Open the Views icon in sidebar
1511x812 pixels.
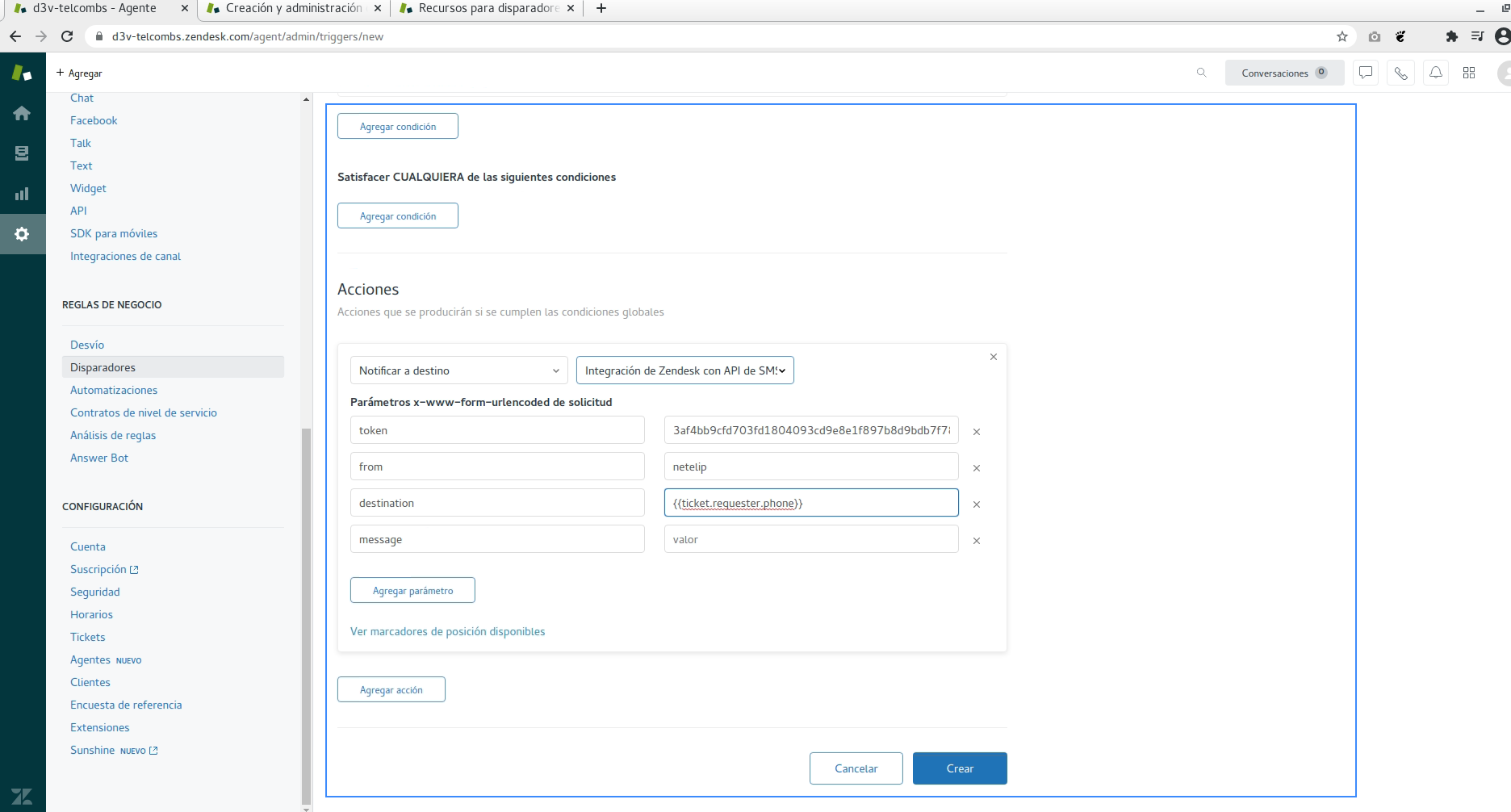pos(22,153)
